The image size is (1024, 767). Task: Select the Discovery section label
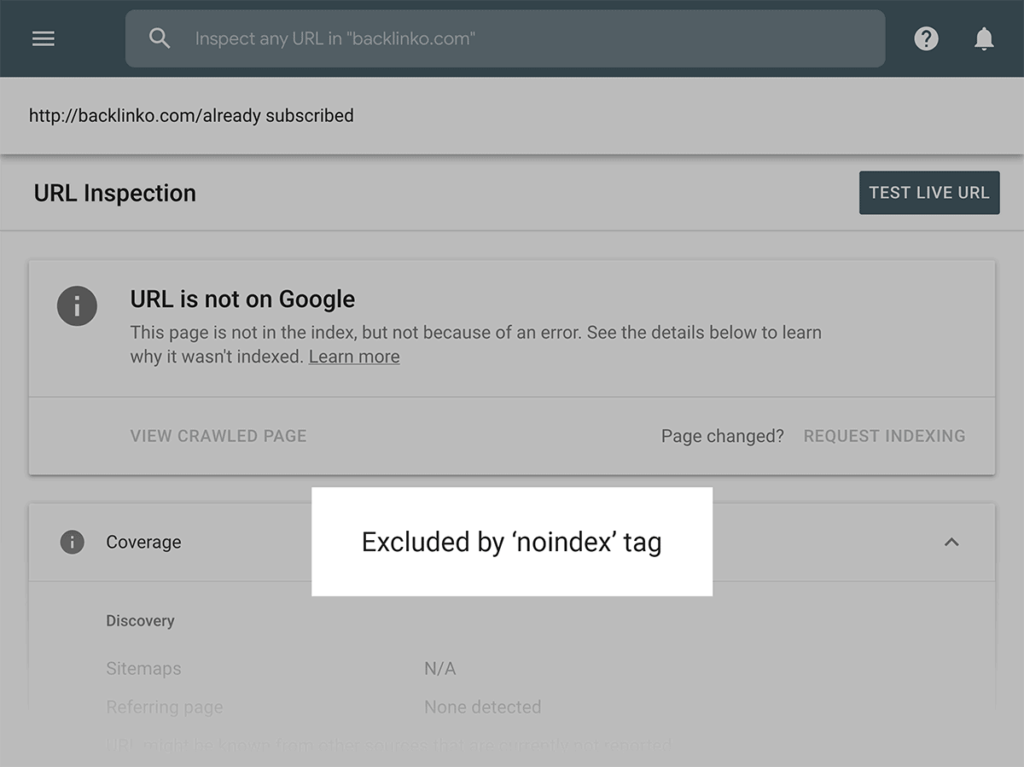[140, 621]
